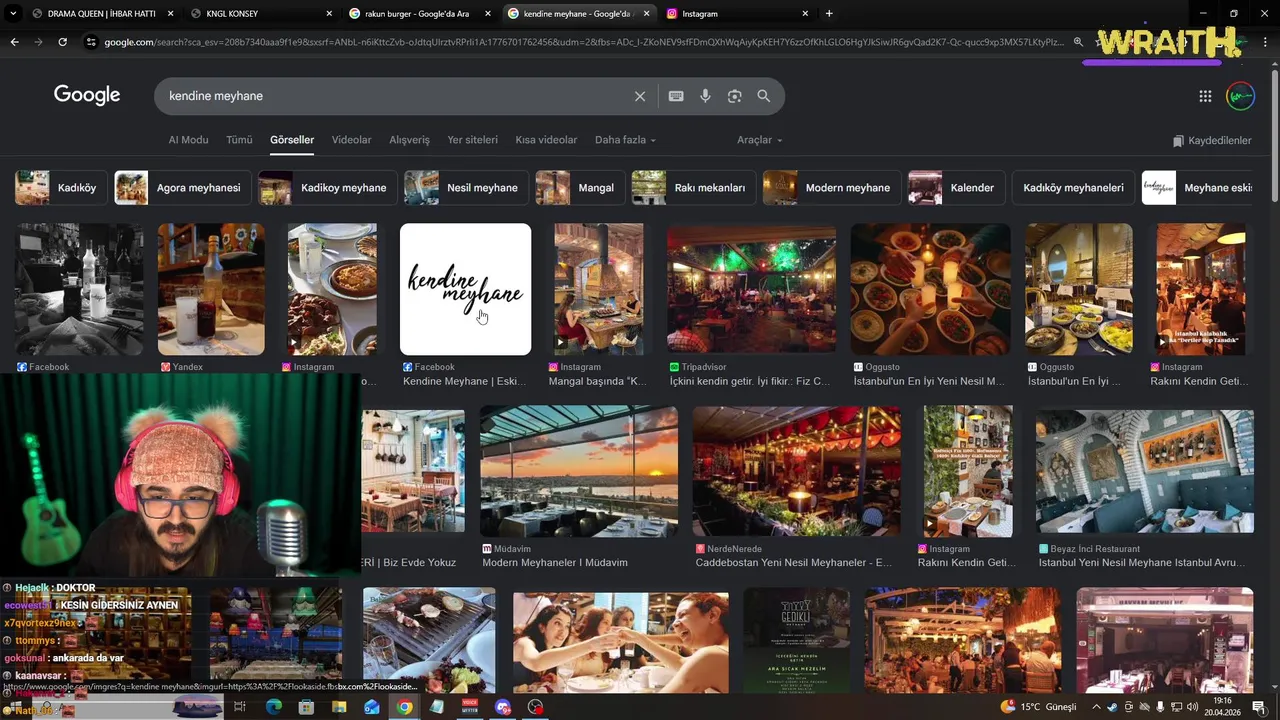Viewport: 1280px width, 720px height.
Task: Switch to the Yer siteleri tab
Action: 472,140
